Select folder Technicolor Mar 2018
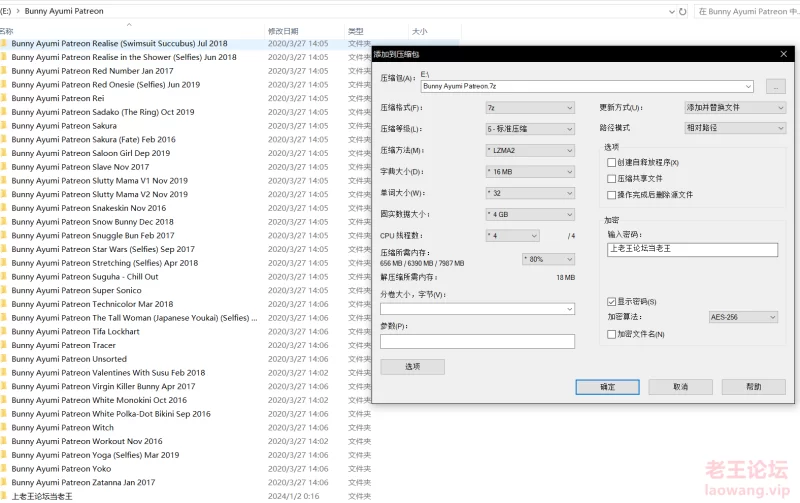Image resolution: width=800 pixels, height=503 pixels. (x=92, y=305)
